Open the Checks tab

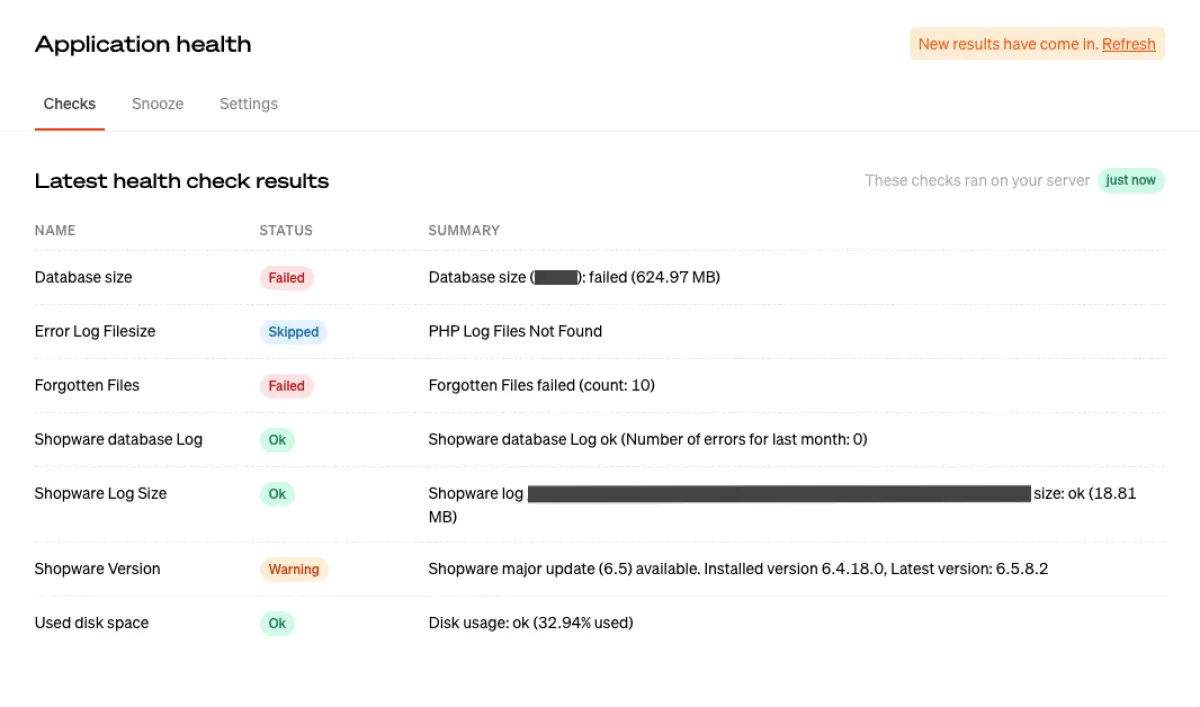pos(70,104)
